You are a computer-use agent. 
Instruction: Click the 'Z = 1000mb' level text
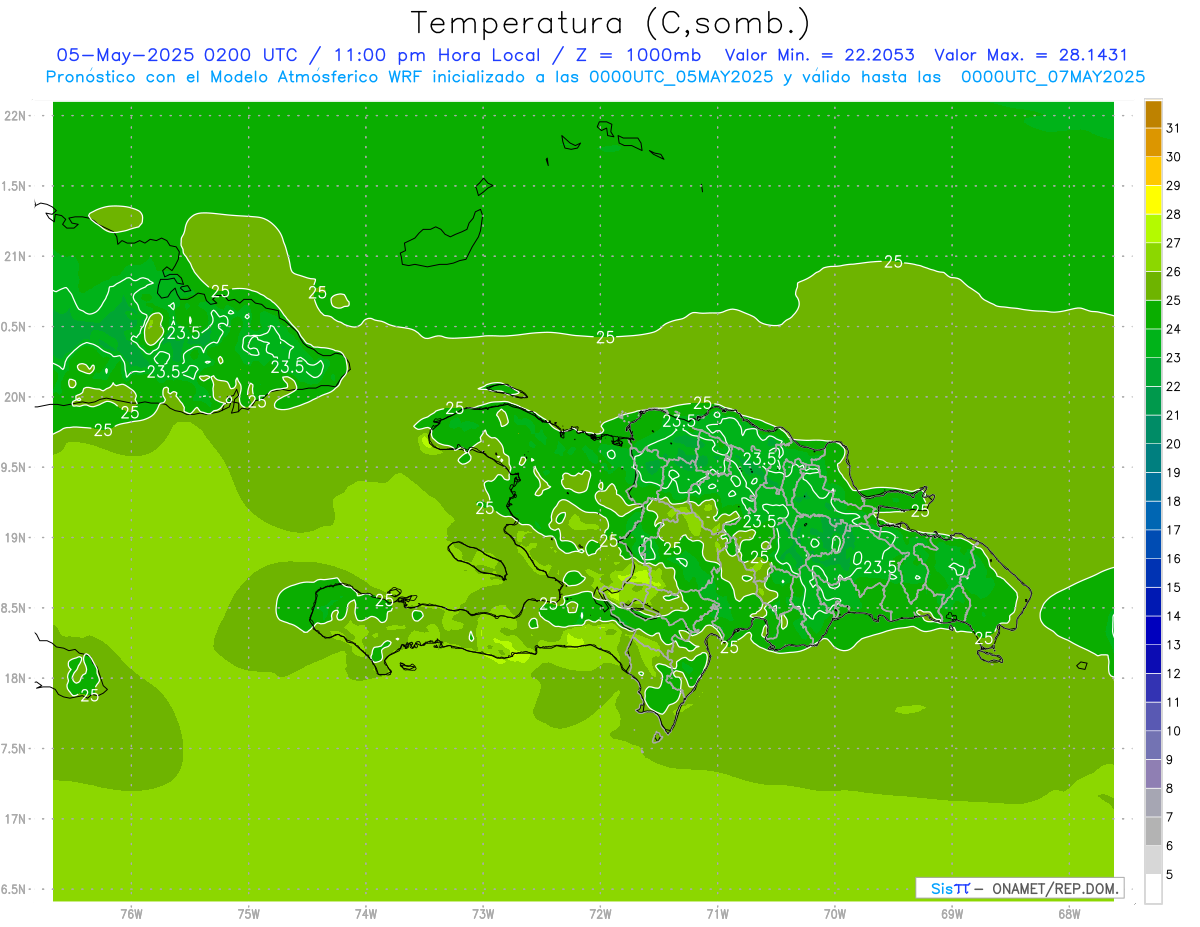pos(636,55)
